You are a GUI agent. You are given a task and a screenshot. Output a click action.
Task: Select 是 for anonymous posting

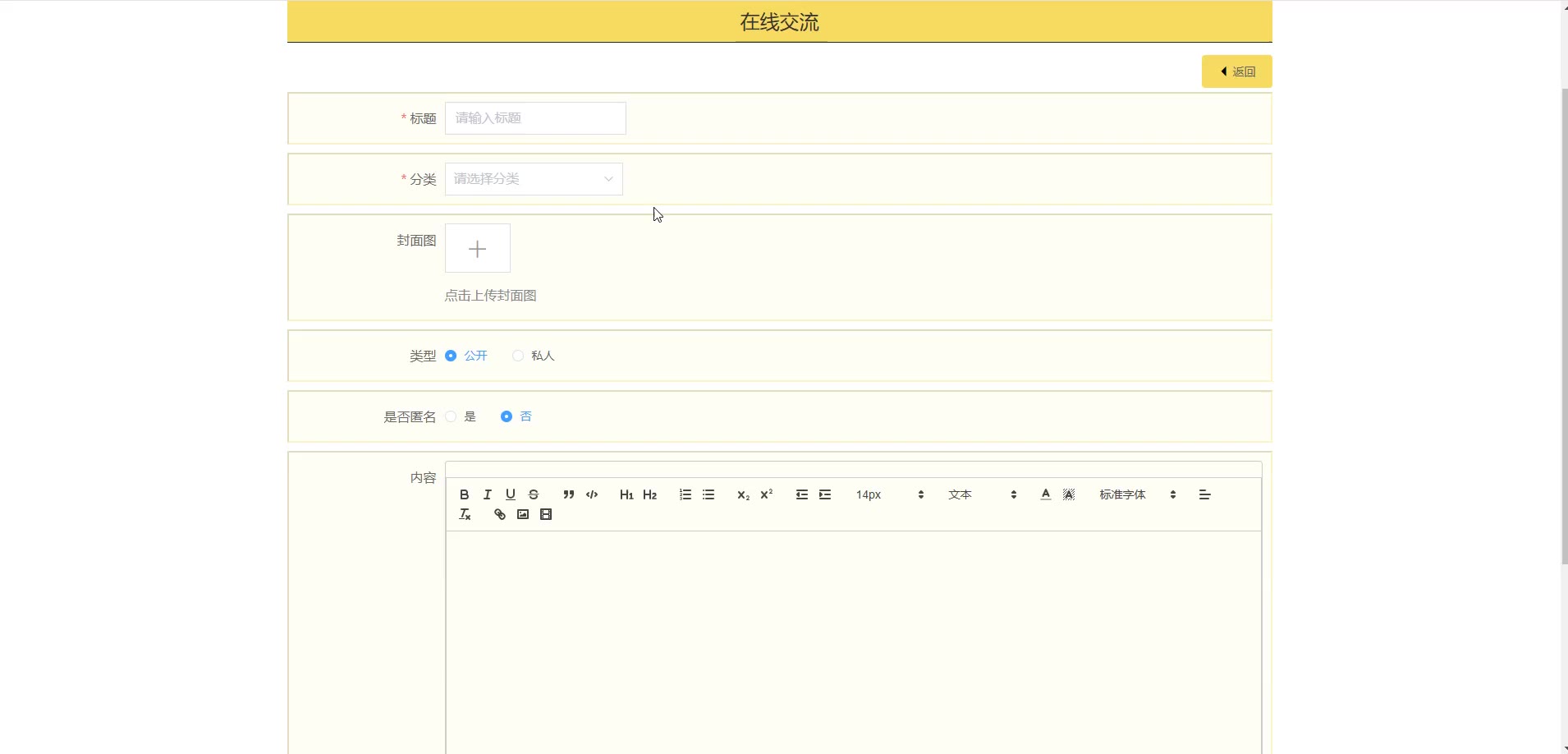coord(451,416)
